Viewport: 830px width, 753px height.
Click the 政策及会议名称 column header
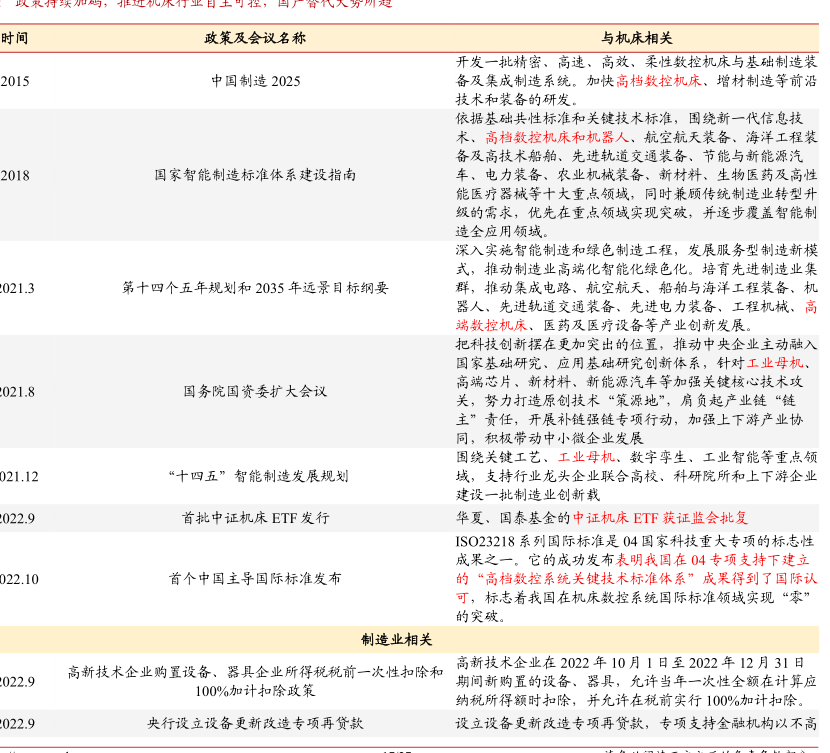[255, 38]
